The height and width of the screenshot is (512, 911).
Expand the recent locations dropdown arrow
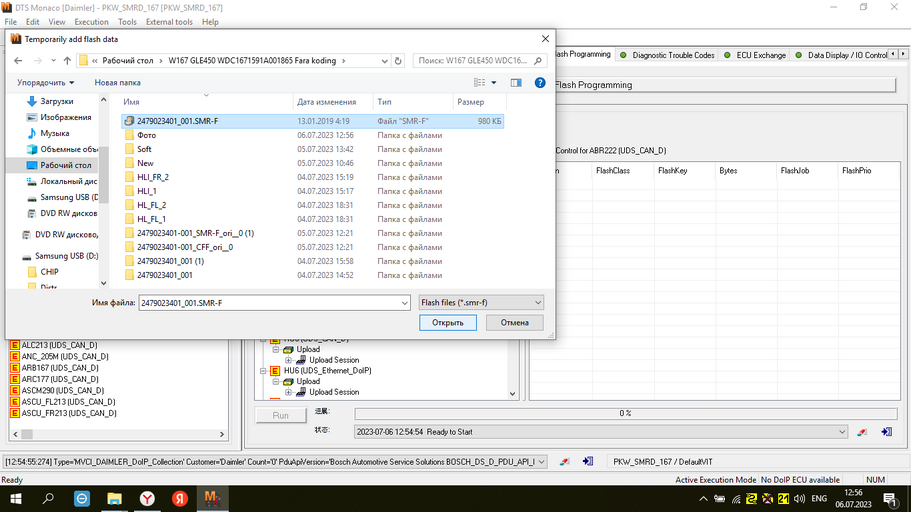[53, 60]
